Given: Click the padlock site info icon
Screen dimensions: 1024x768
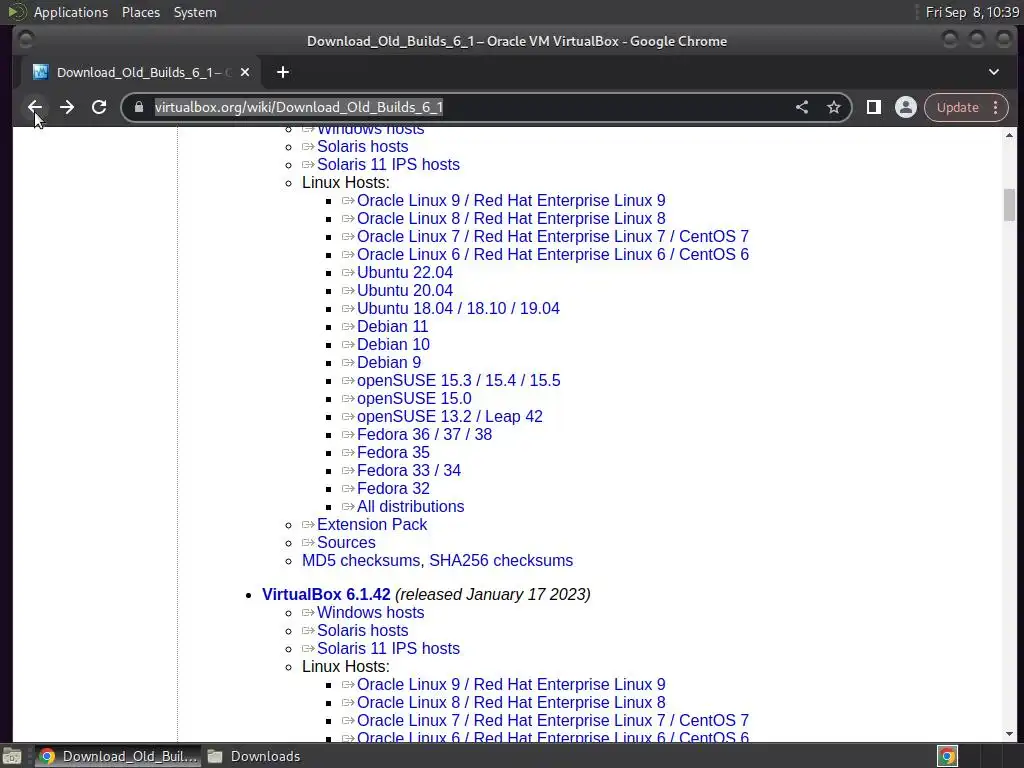Looking at the screenshot, I should tap(138, 107).
